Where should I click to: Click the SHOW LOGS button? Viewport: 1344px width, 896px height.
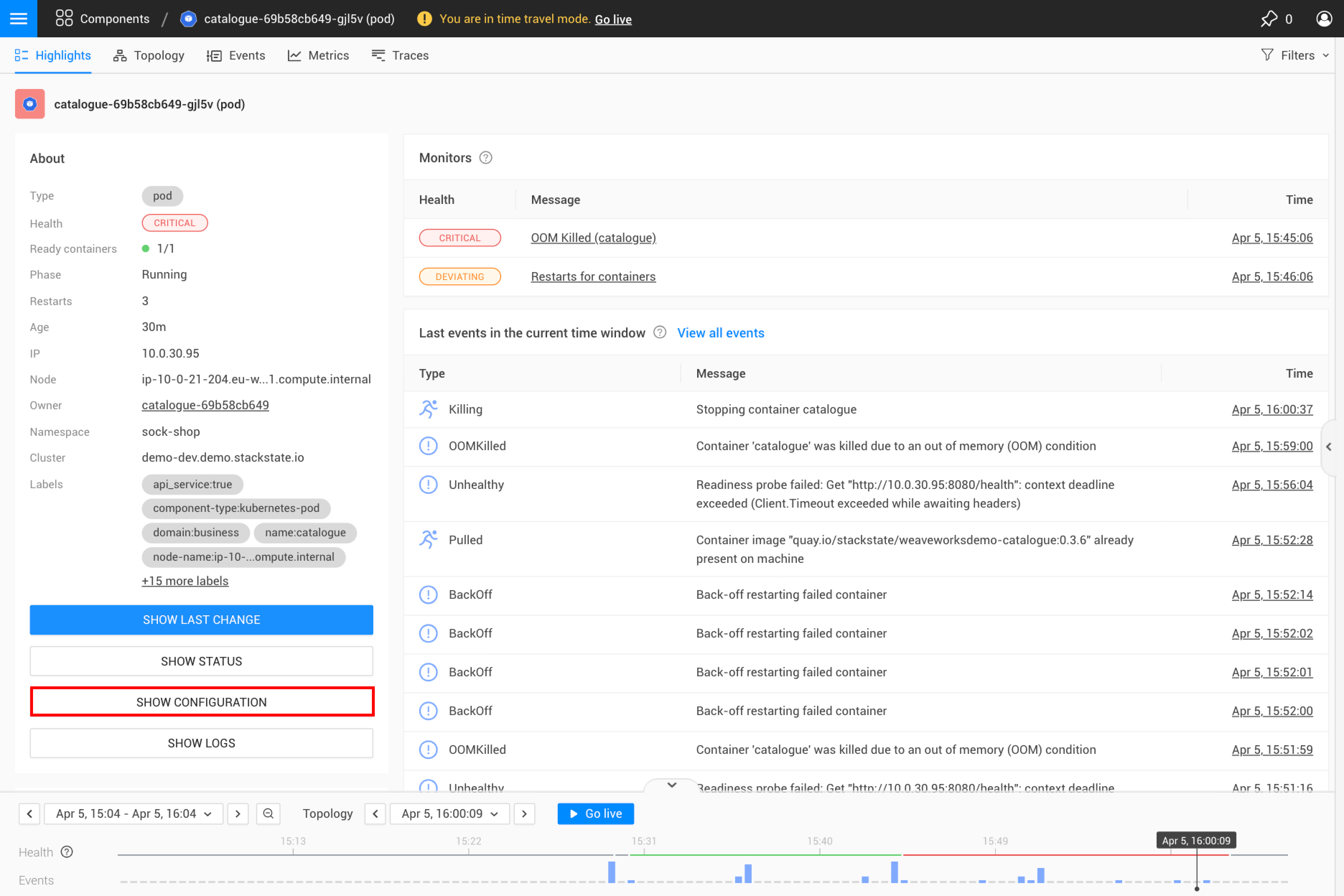(x=201, y=743)
